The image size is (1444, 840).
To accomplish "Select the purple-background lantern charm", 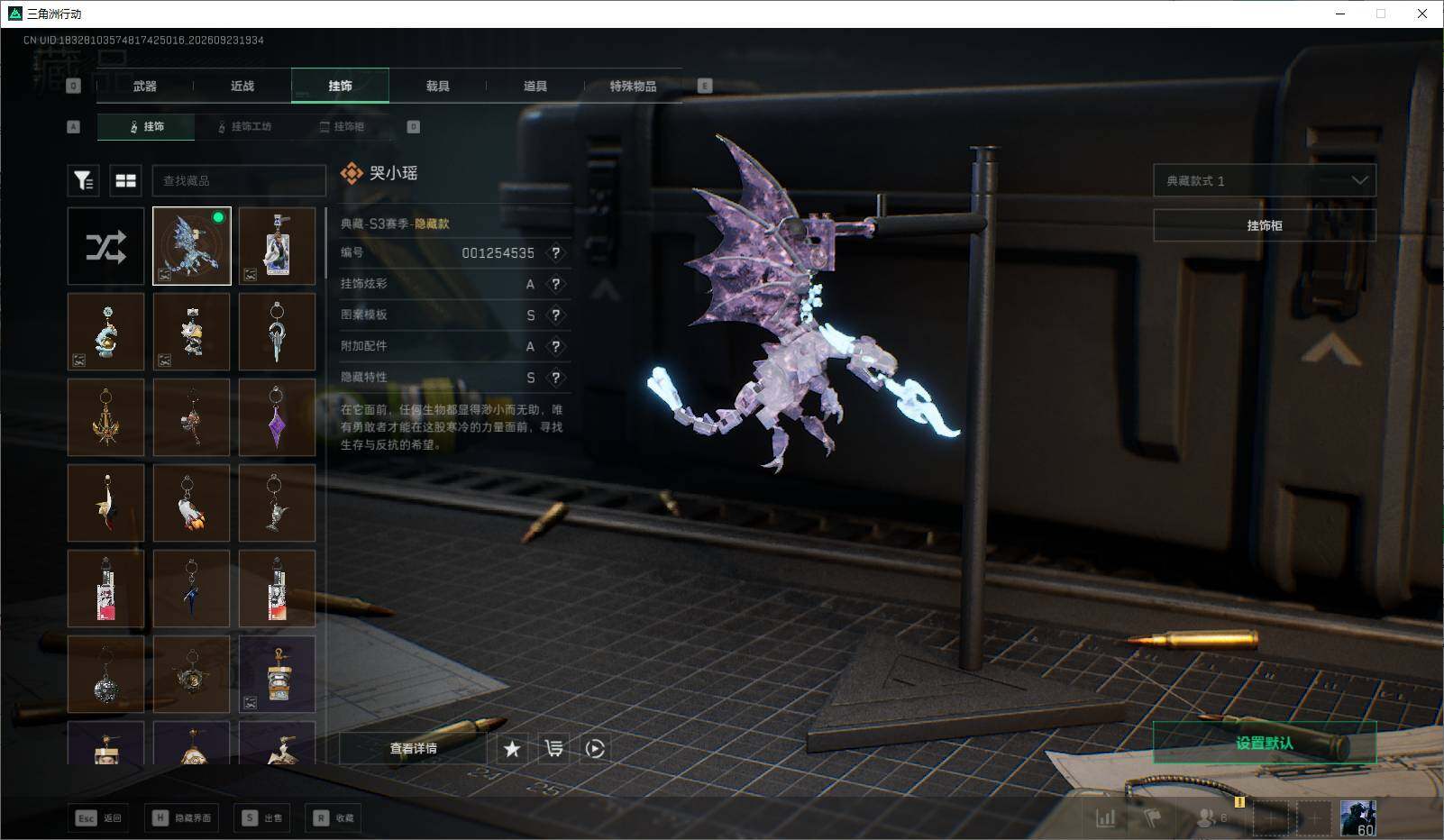I will coord(278,674).
